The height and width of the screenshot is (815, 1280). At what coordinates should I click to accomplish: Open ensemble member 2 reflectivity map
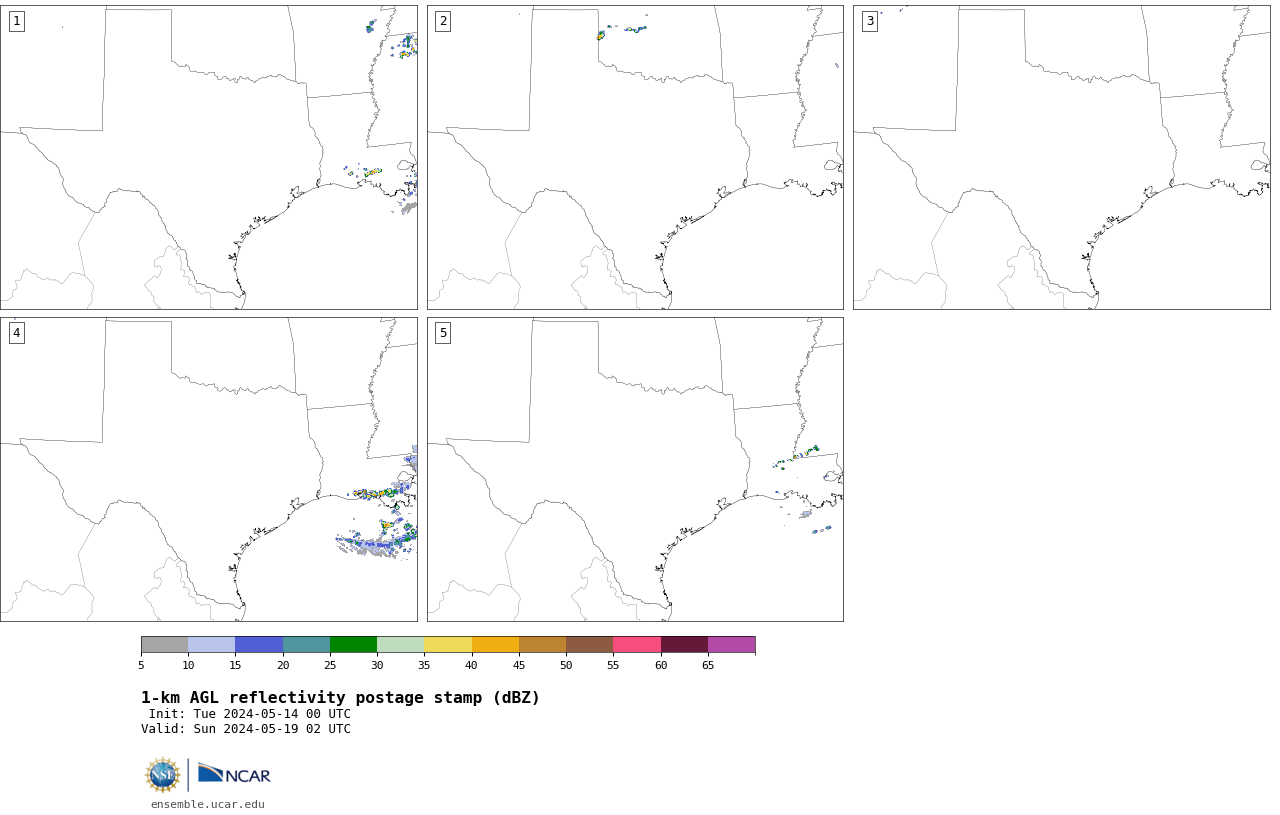635,157
